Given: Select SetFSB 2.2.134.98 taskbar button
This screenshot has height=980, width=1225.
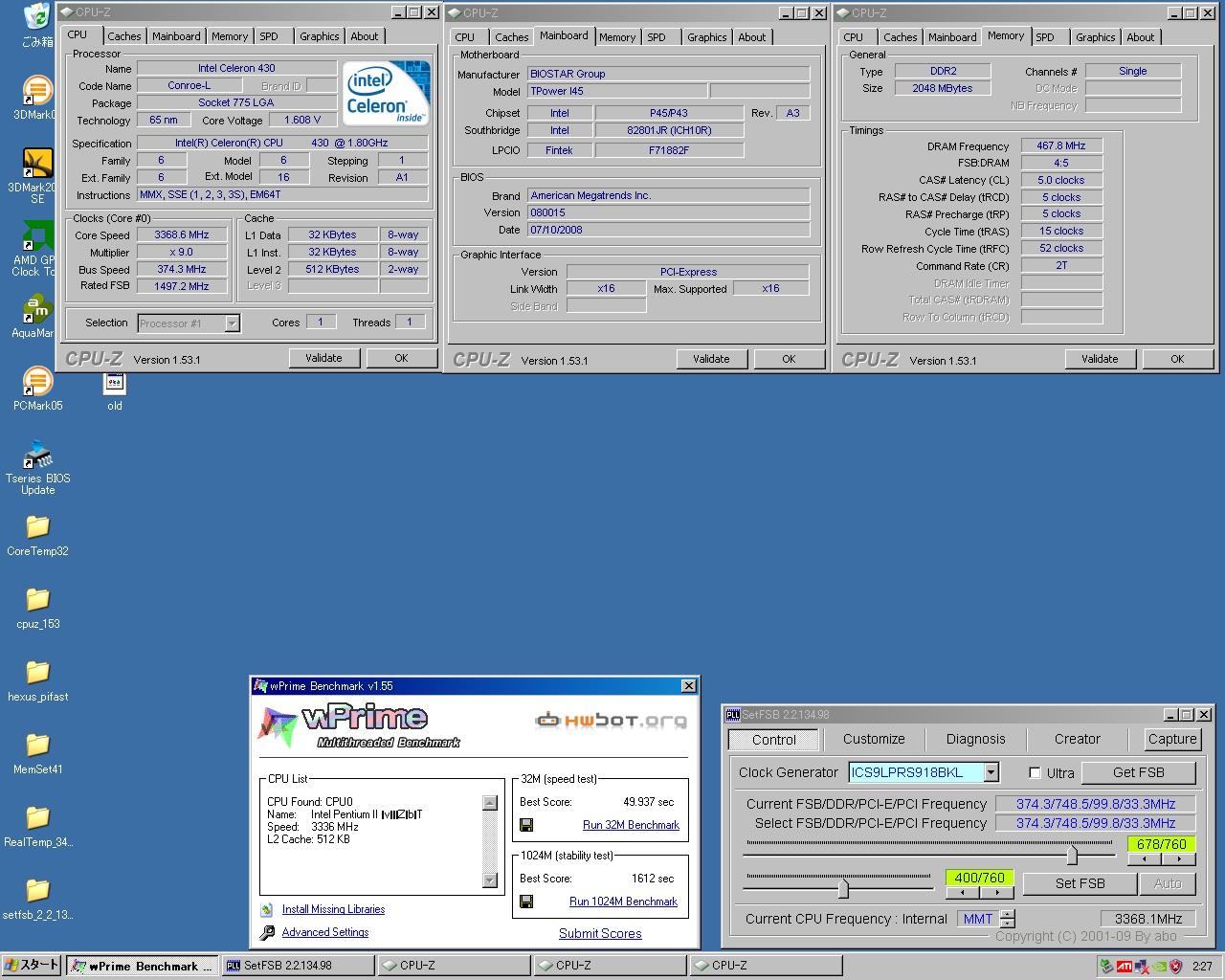Looking at the screenshot, I should pos(299,966).
